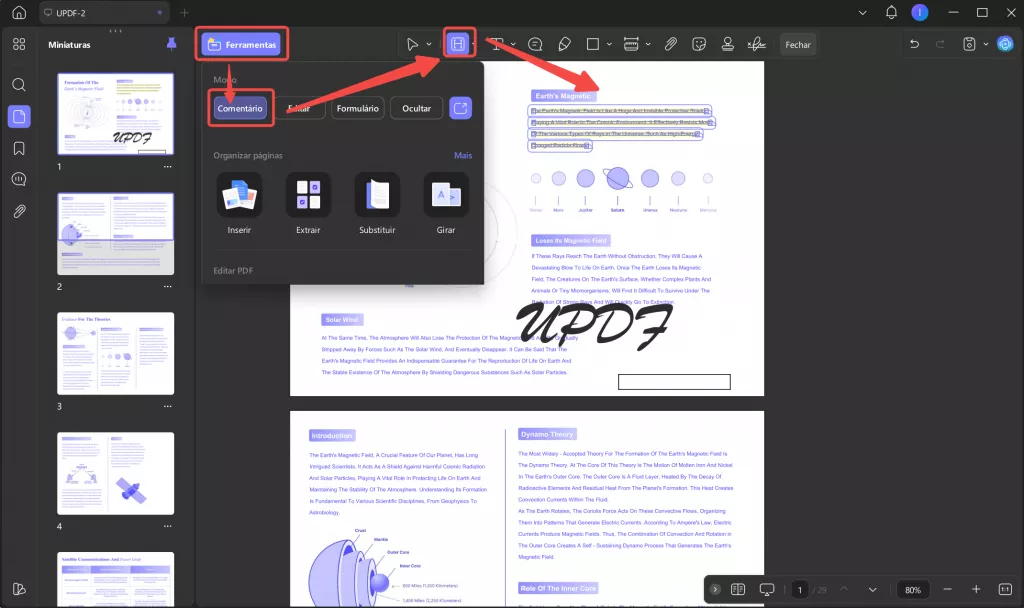Expand the save options dropdown arrow
The image size is (1024, 608).
986,44
